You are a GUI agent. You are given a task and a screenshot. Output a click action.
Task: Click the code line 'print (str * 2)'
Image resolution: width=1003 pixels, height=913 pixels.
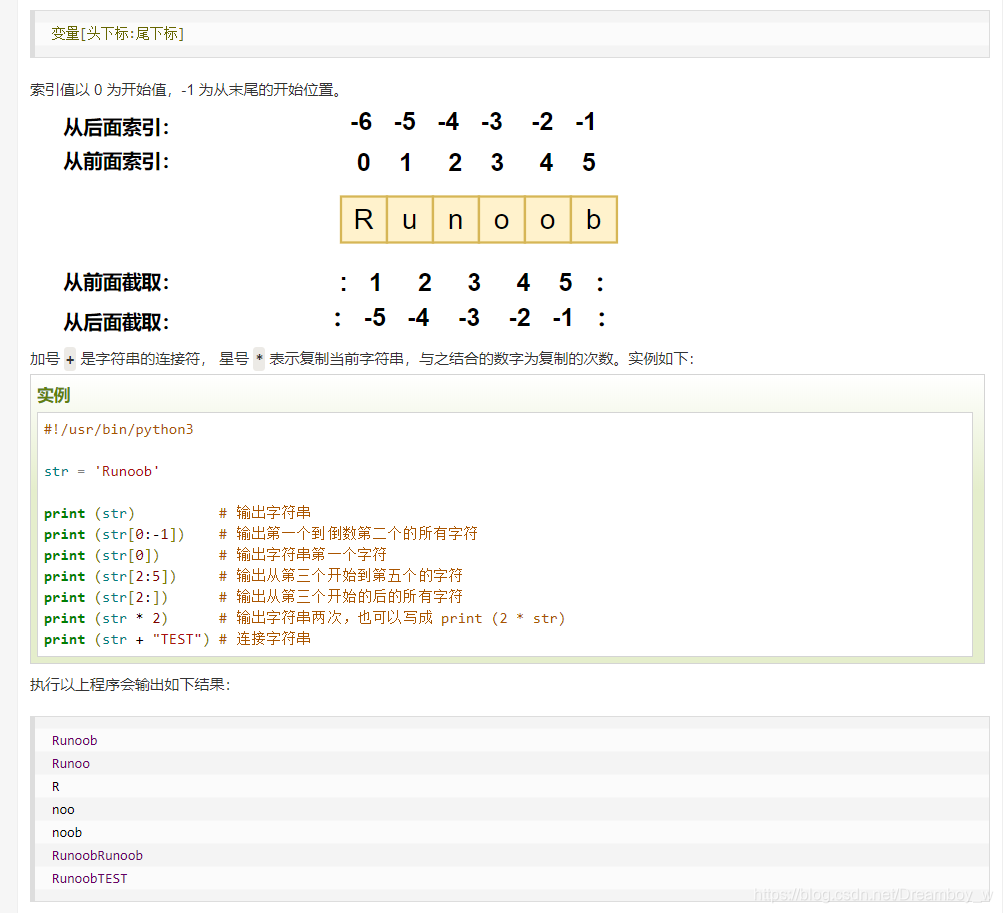(106, 619)
